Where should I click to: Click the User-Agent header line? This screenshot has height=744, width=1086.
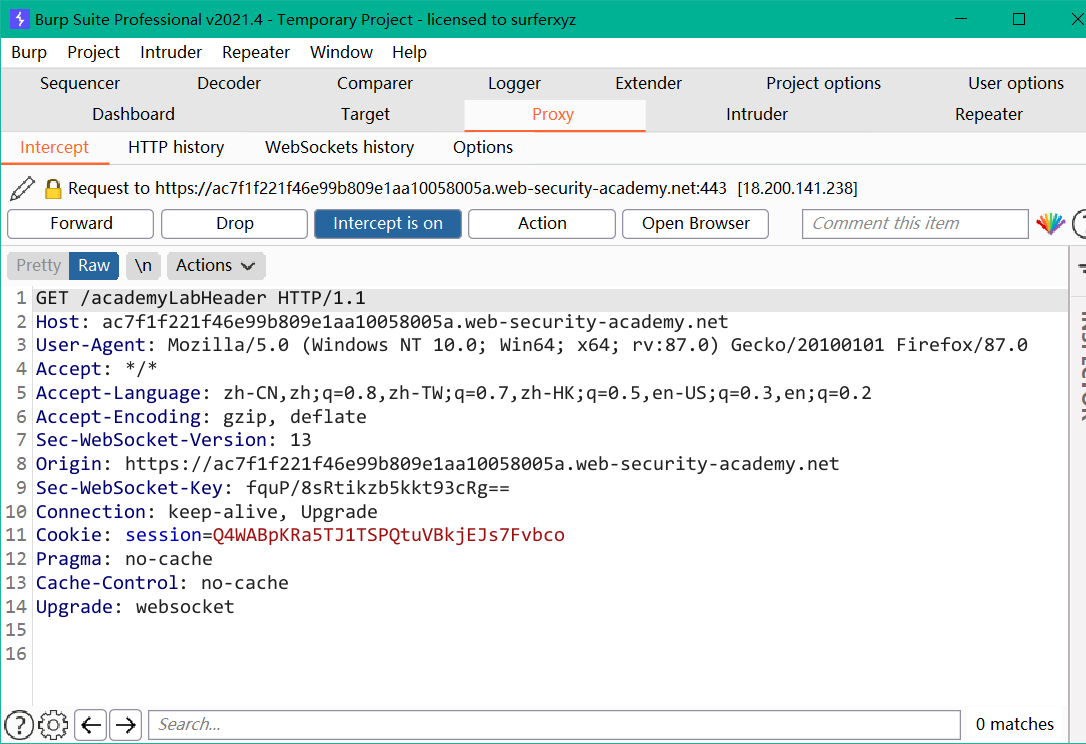pyautogui.click(x=532, y=345)
